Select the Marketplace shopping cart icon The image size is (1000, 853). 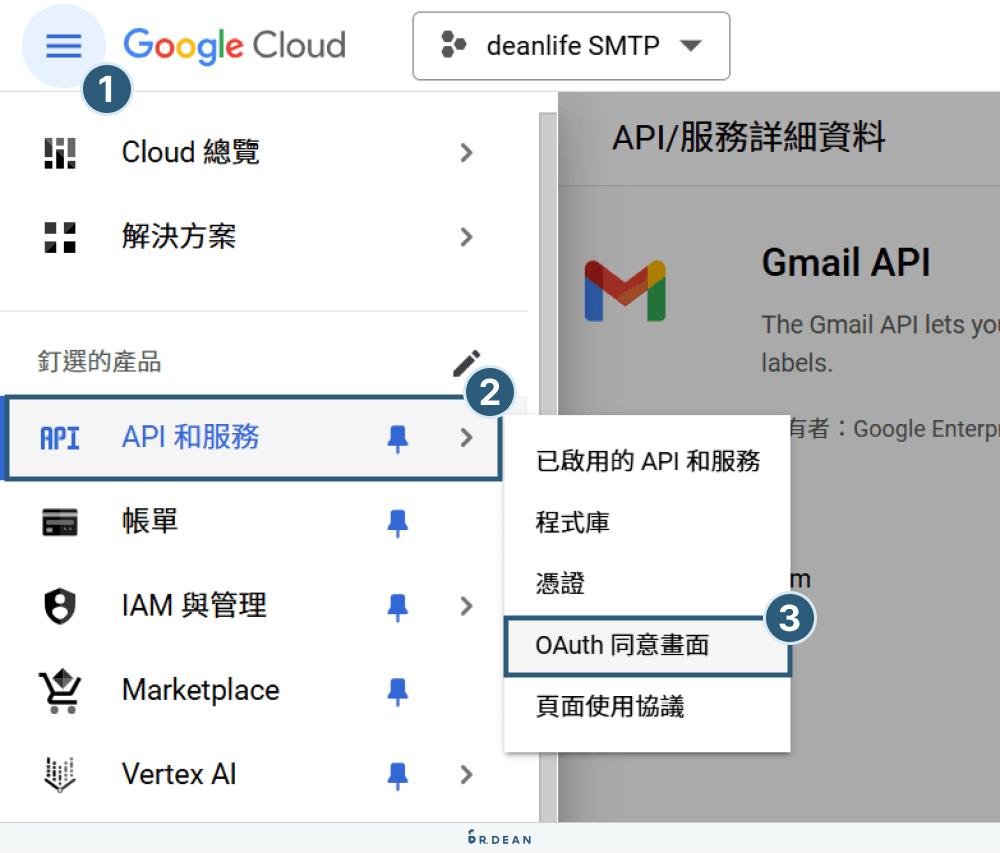[x=61, y=690]
